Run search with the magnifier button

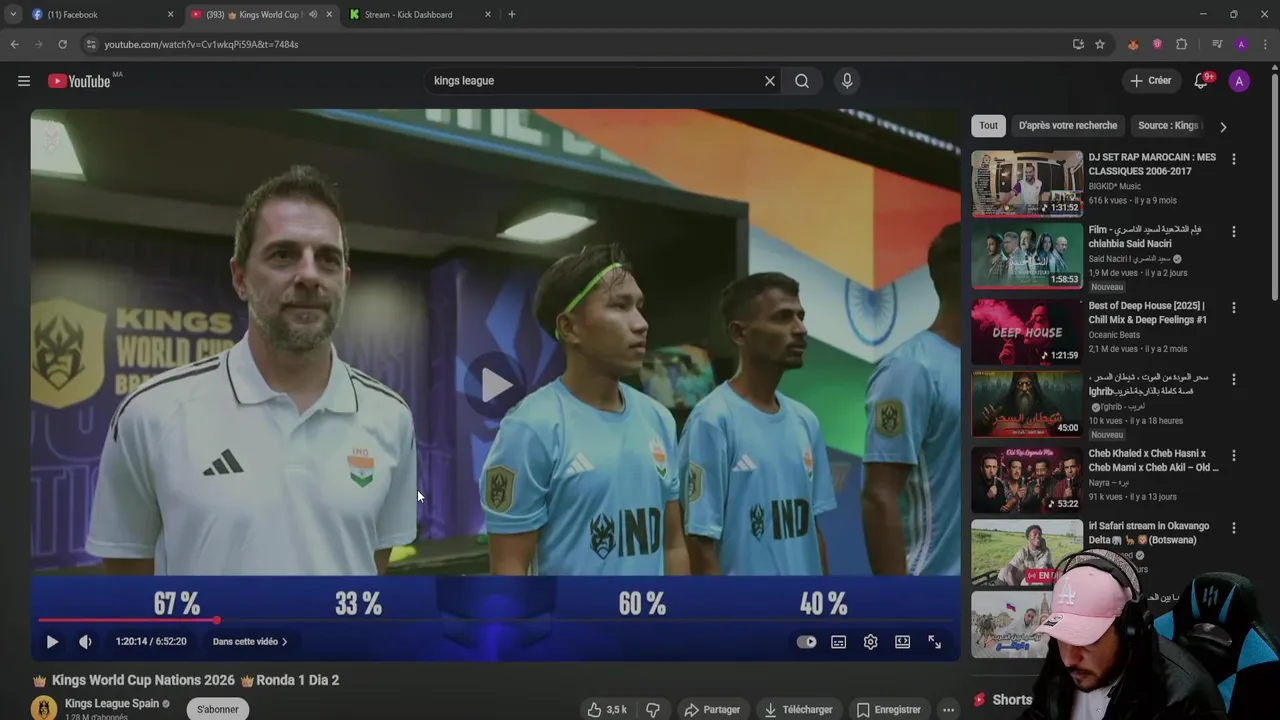[802, 81]
